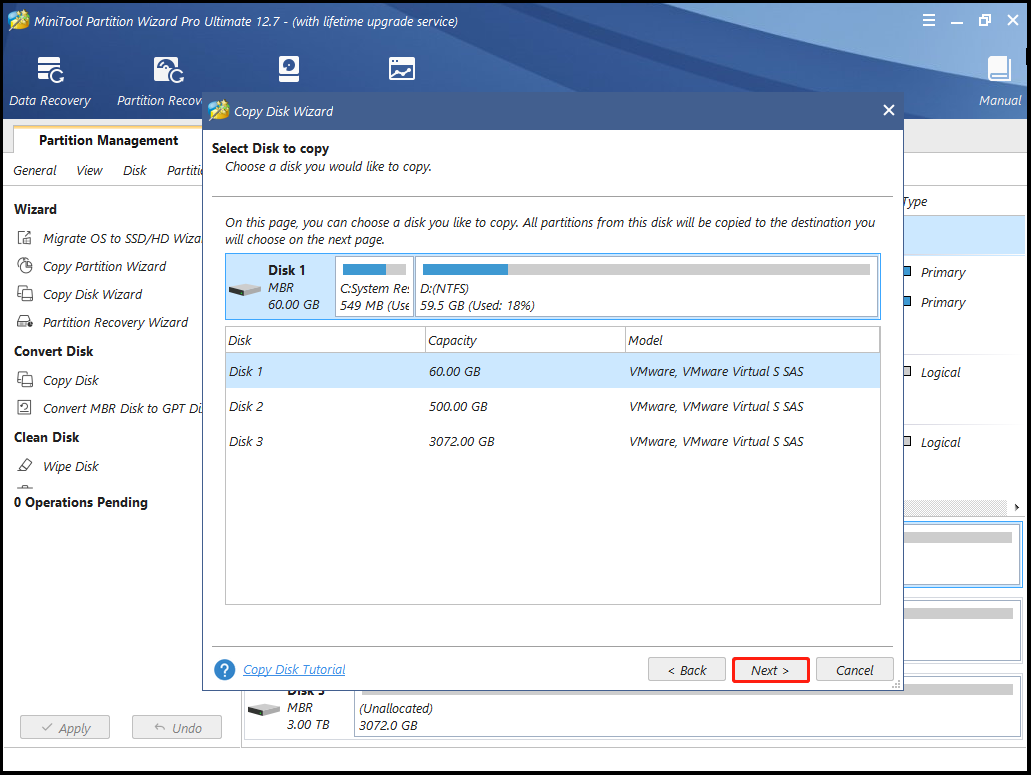
Task: Close the Copy Disk Wizard dialog
Action: tap(888, 110)
